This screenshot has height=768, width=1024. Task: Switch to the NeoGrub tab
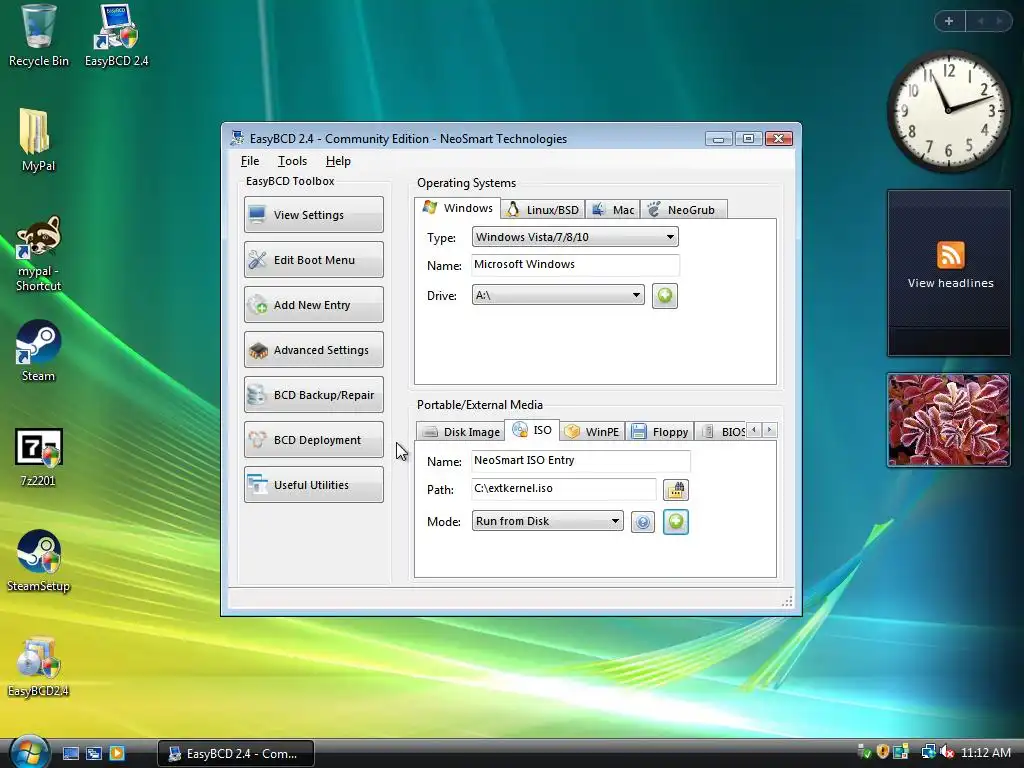(683, 210)
